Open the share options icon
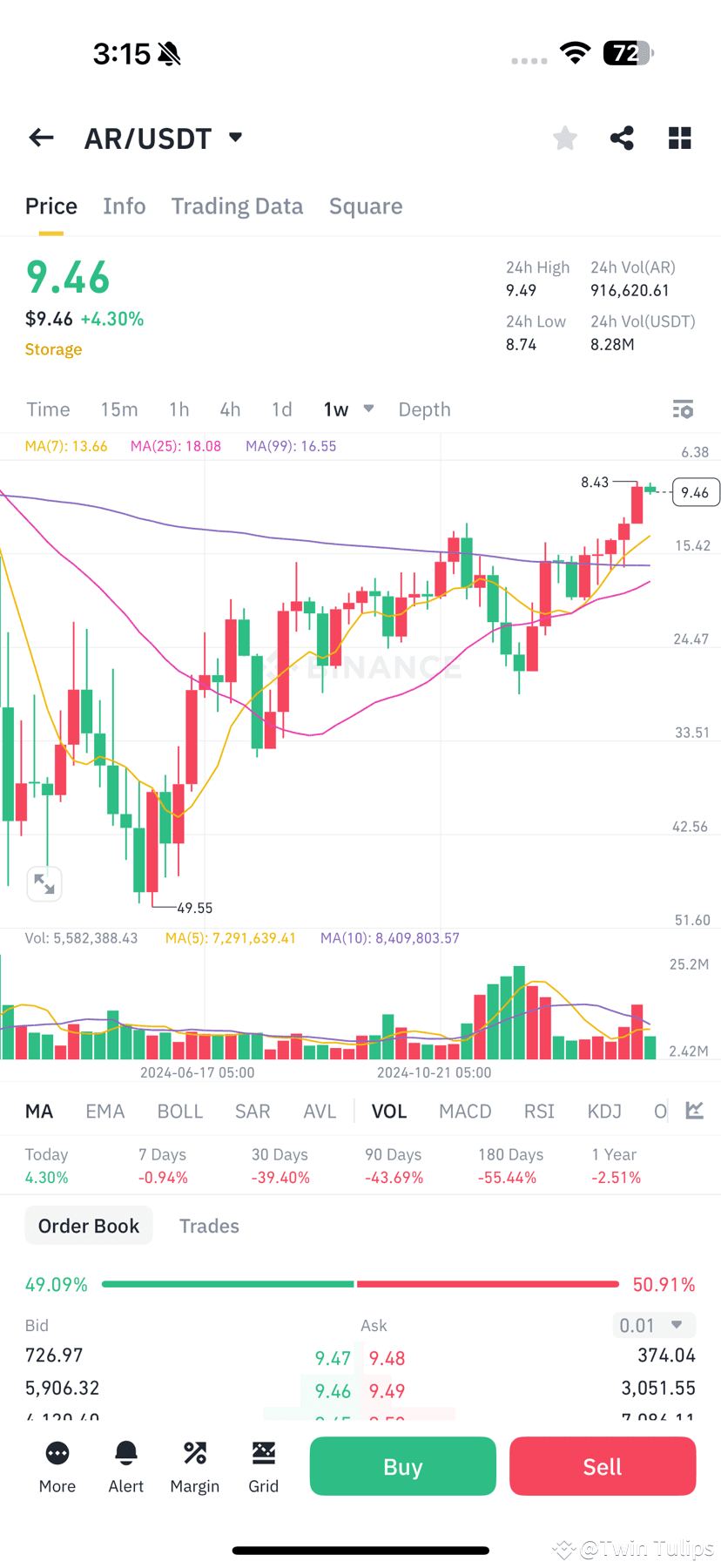 (622, 137)
